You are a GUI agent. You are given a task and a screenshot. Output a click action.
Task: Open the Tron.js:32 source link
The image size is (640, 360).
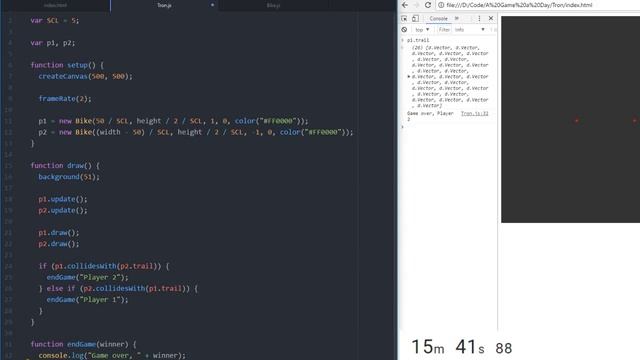(x=474, y=113)
